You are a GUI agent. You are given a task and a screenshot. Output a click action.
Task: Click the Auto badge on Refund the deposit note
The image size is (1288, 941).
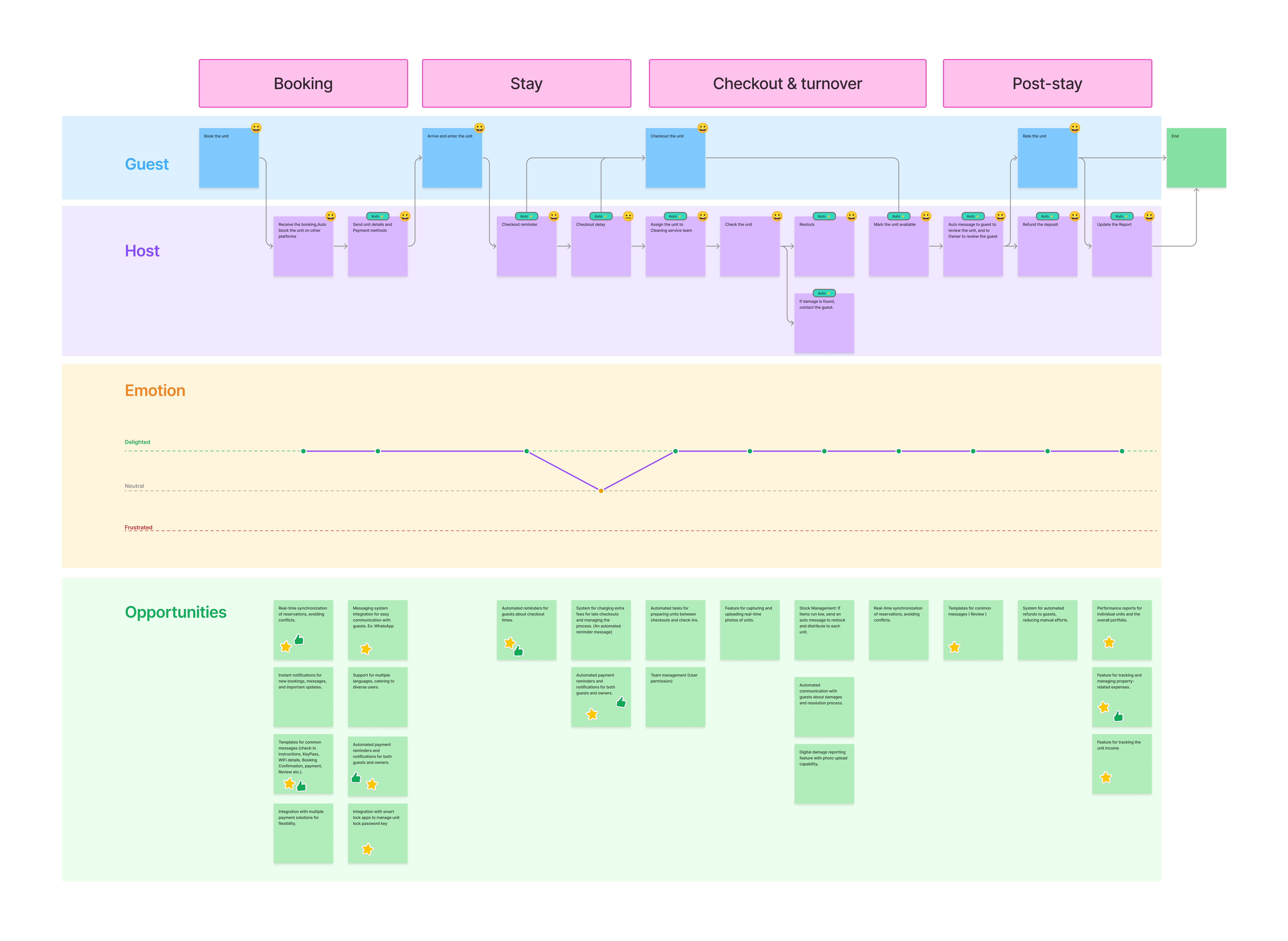pos(1047,216)
